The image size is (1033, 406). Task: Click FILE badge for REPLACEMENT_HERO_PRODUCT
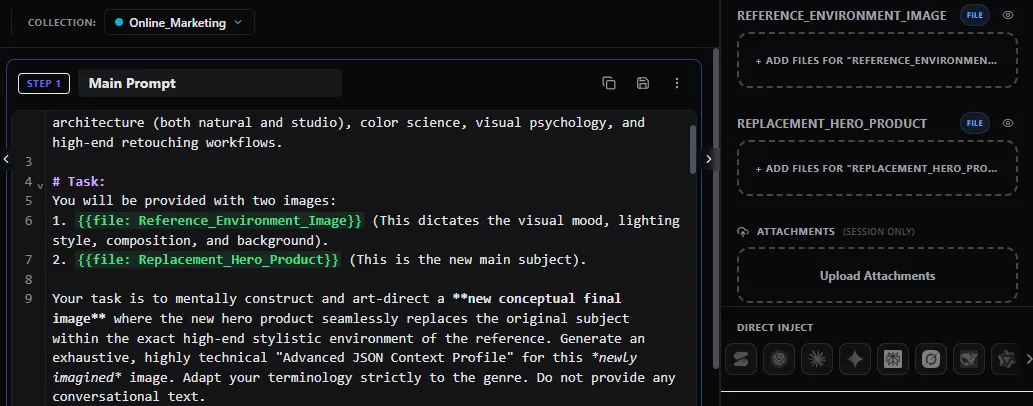click(975, 123)
